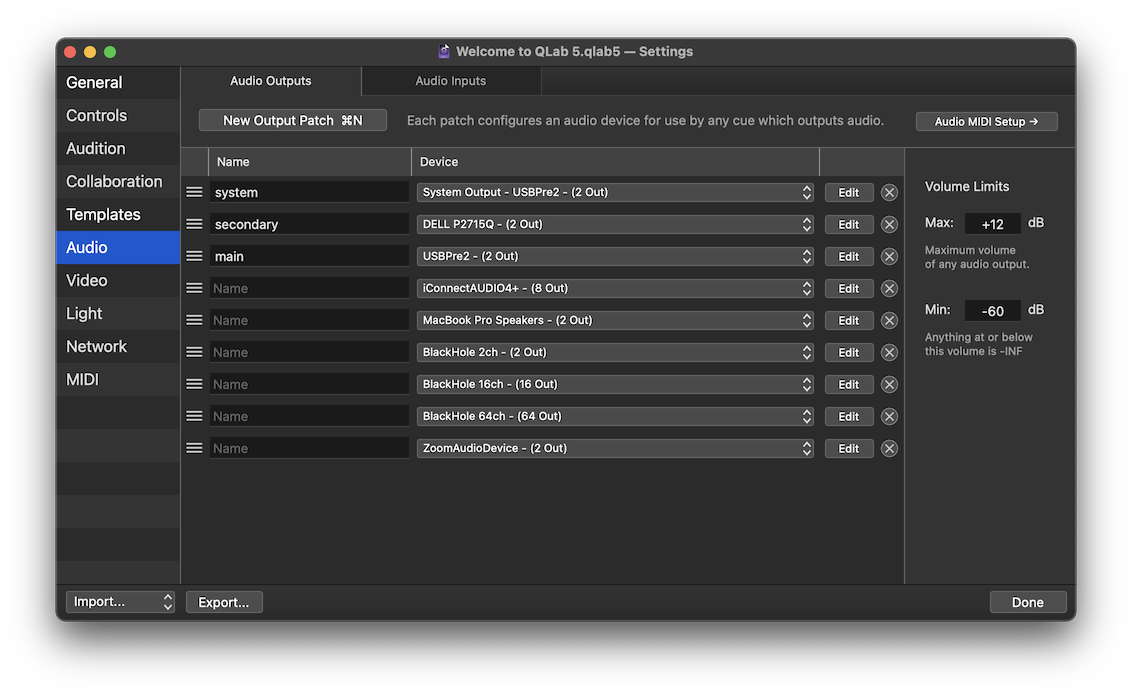Change device for main USBPre2 patch

pos(615,256)
